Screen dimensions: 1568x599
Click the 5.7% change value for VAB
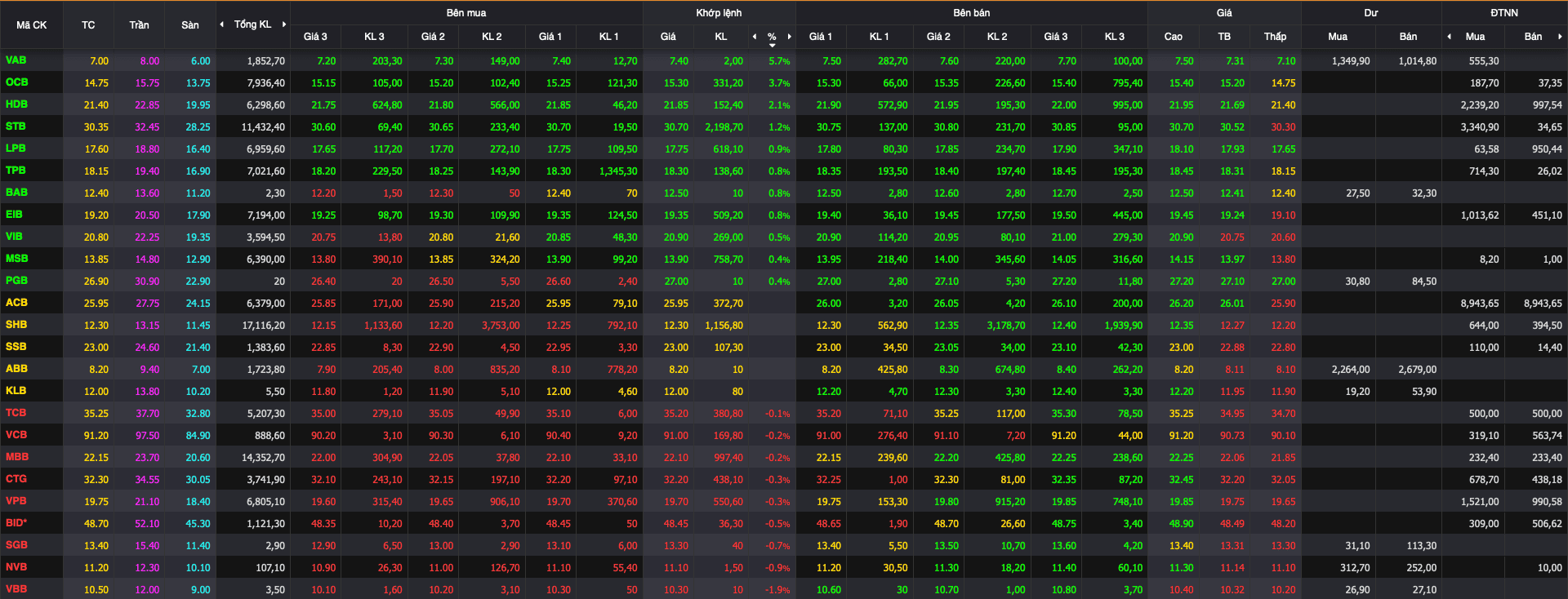(779, 61)
